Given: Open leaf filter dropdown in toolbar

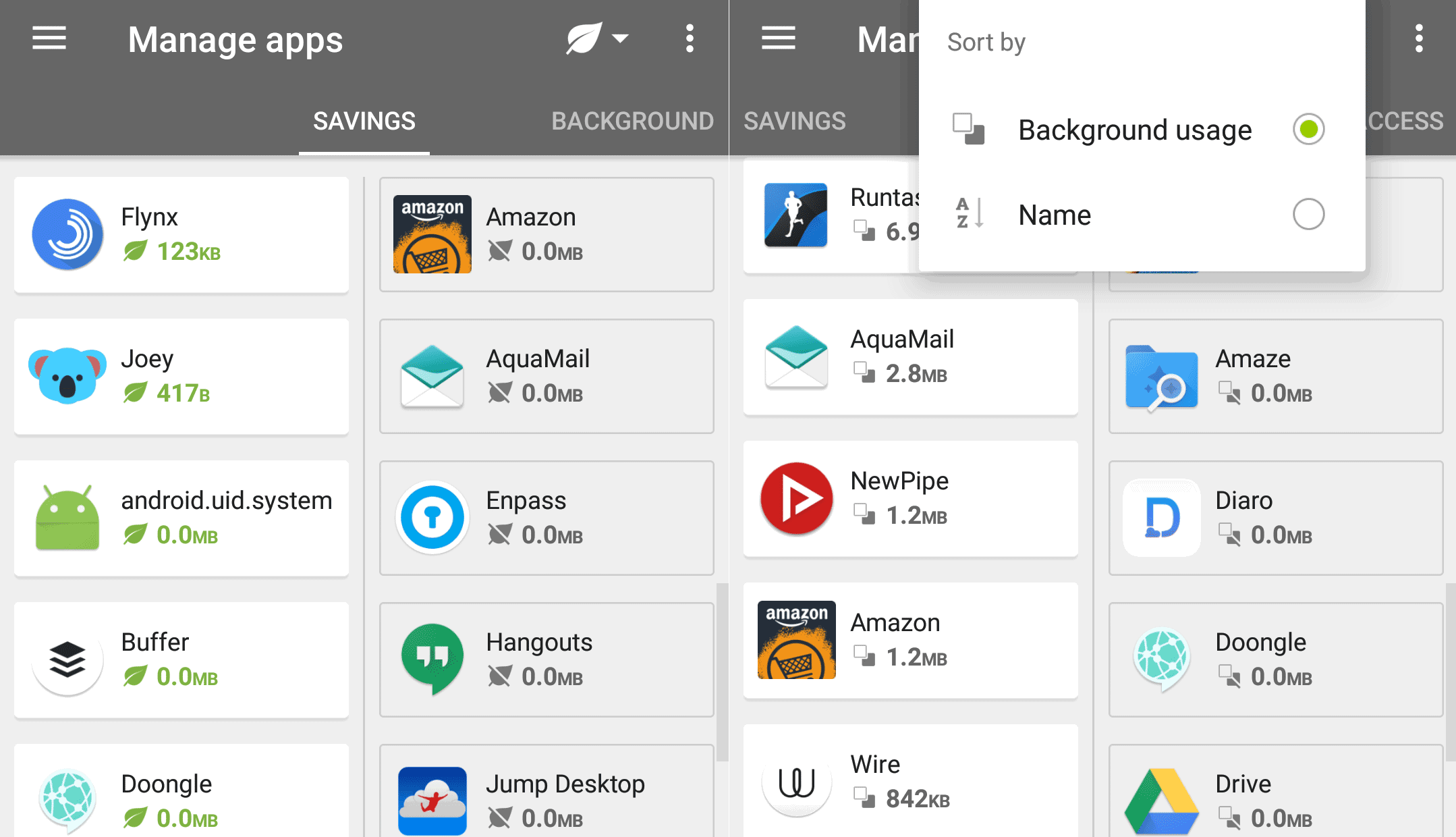Looking at the screenshot, I should click(597, 38).
